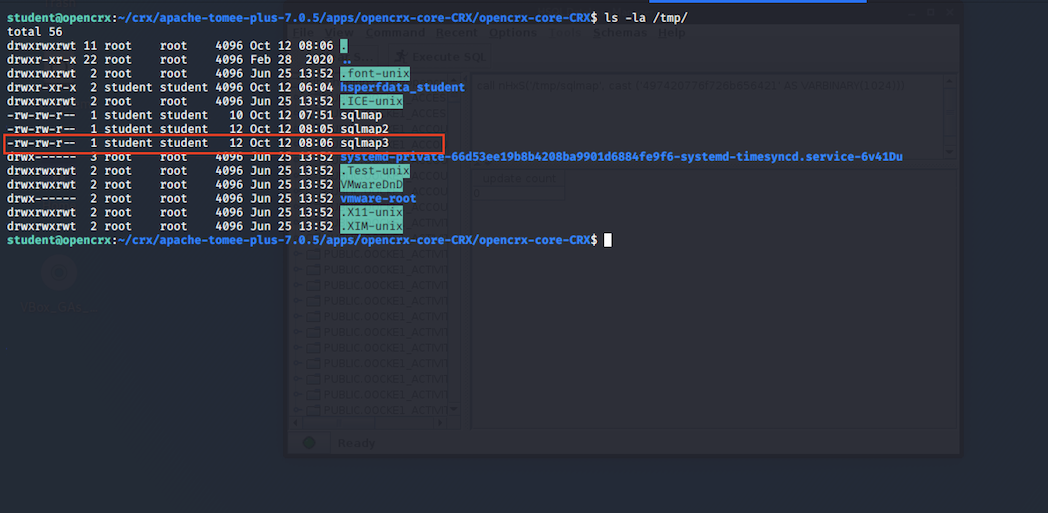
Task: Click the sqlmap3 file name in terminal
Action: [x=364, y=143]
